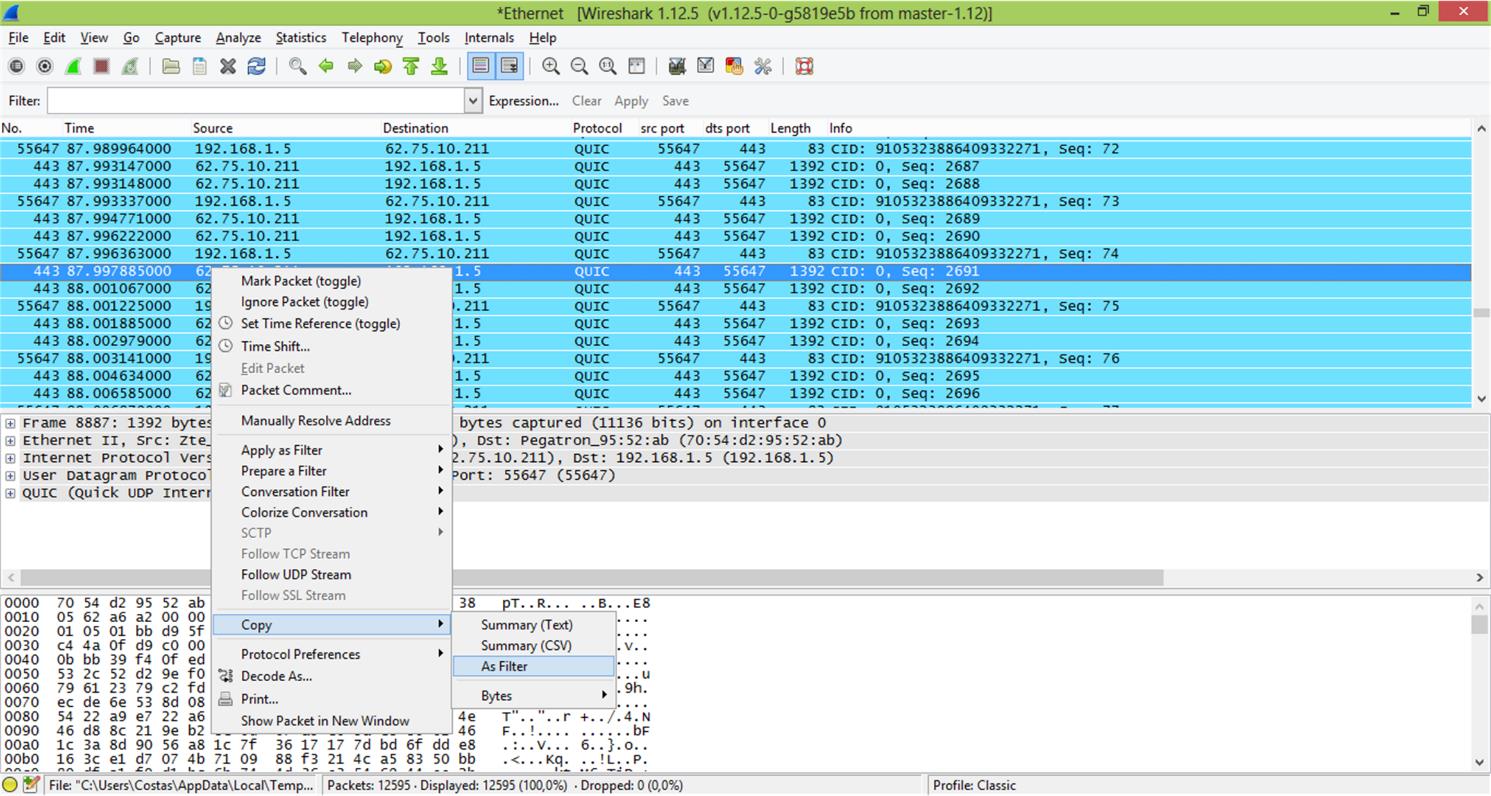Edit capture filters icon
The image size is (1491, 796).
(677, 66)
